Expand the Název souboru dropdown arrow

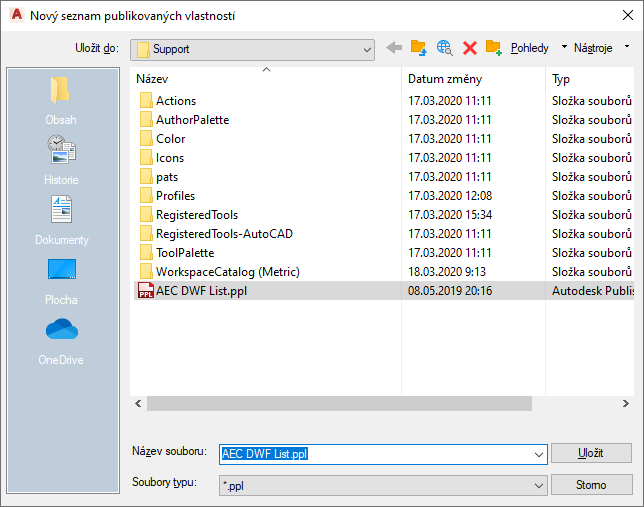(x=539, y=454)
